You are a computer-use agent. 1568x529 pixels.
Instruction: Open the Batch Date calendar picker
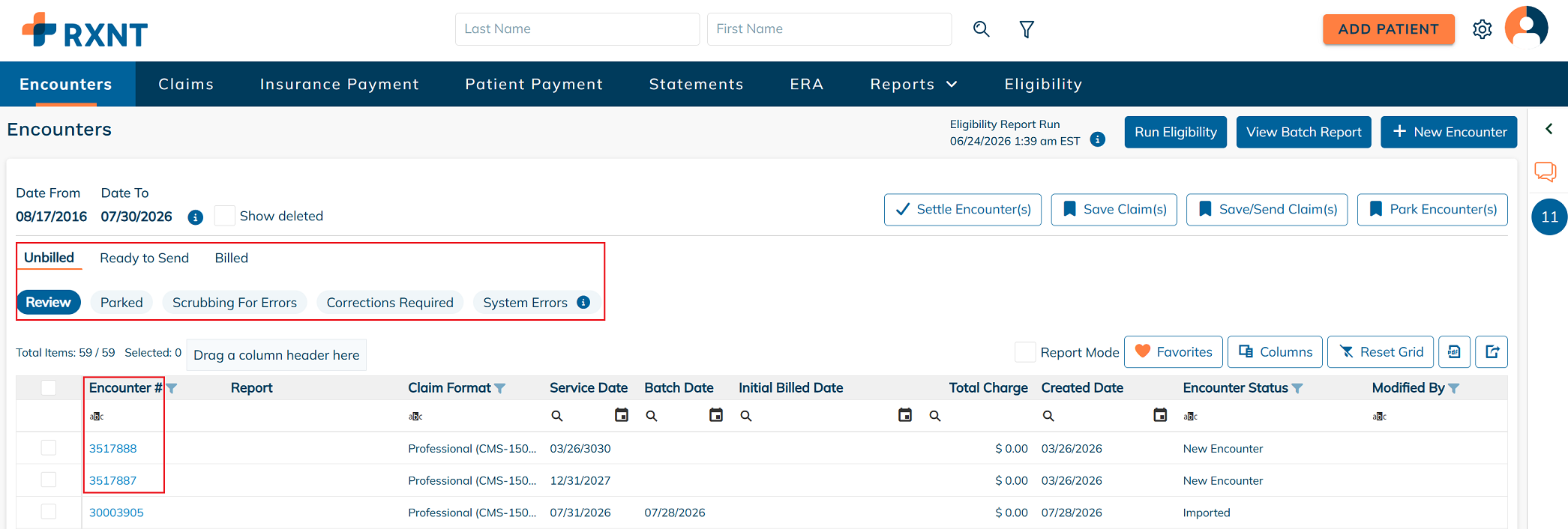716,415
